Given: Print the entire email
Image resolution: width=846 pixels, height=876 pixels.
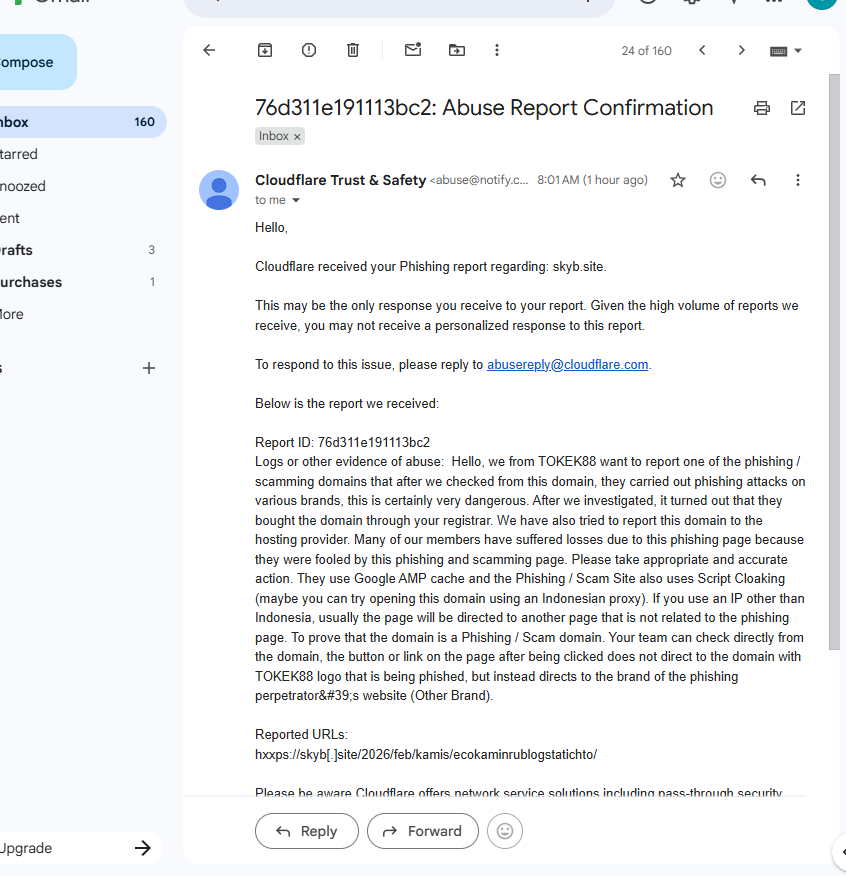Looking at the screenshot, I should [x=762, y=108].
